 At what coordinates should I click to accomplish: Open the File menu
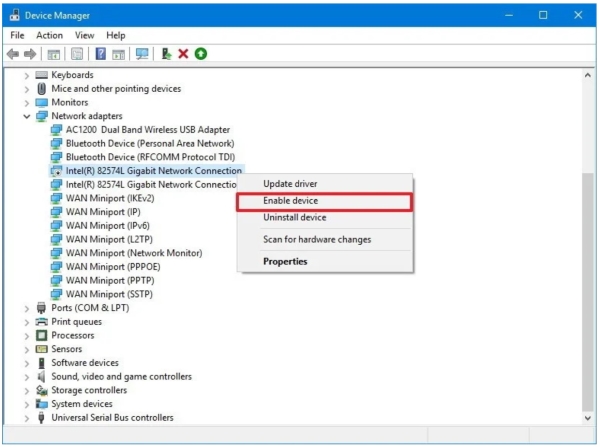coord(17,36)
